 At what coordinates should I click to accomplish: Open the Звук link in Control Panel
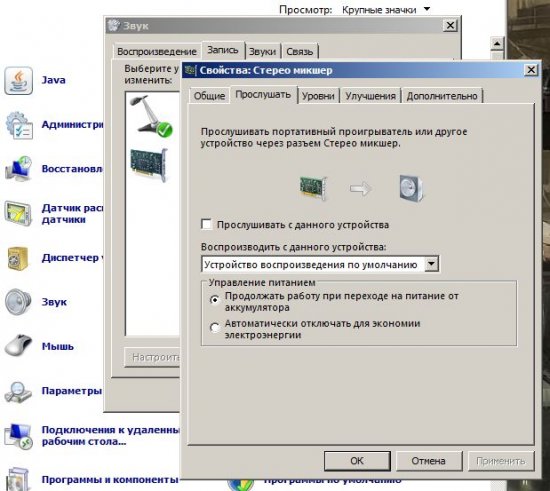[x=54, y=302]
